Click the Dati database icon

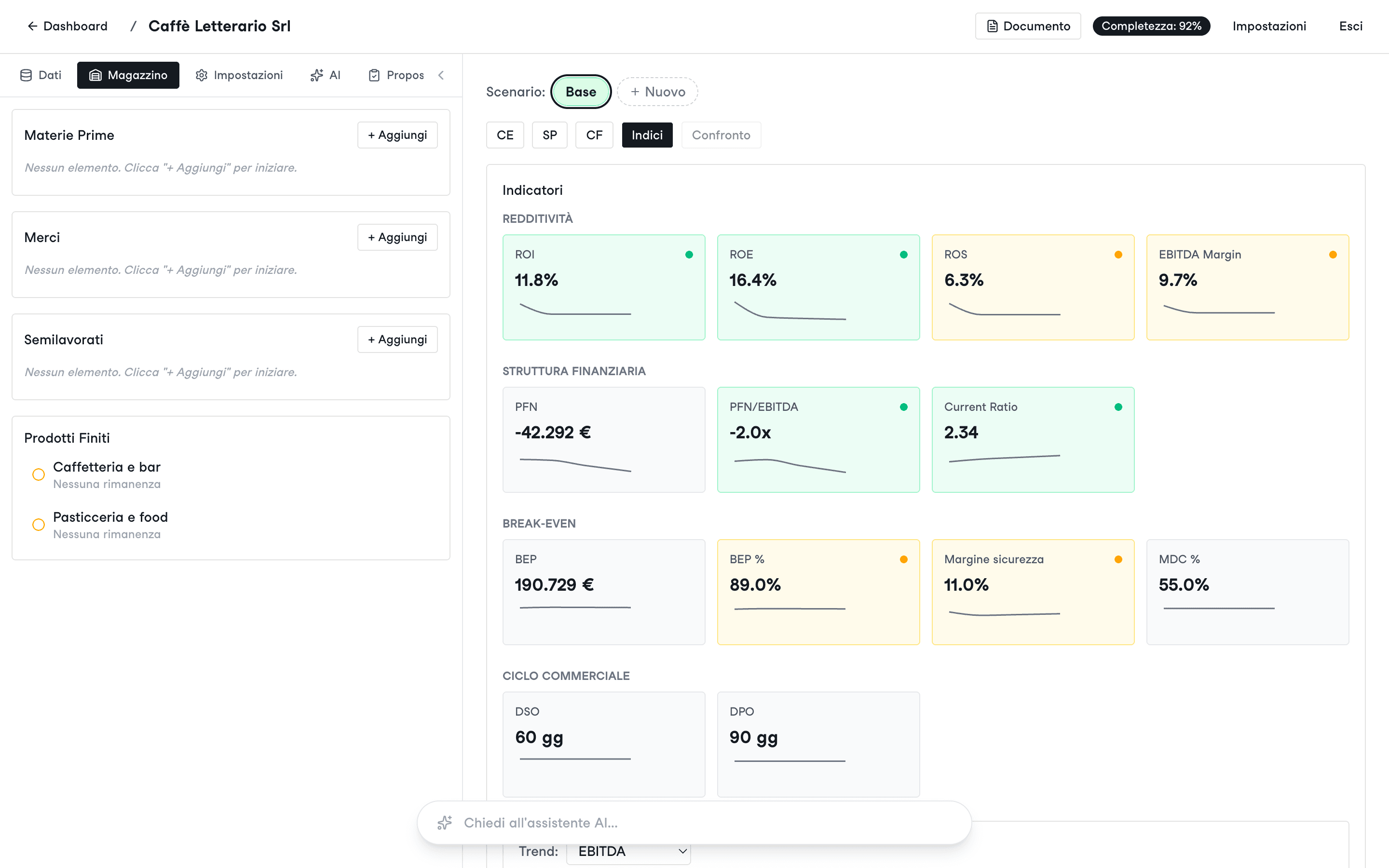click(x=26, y=75)
